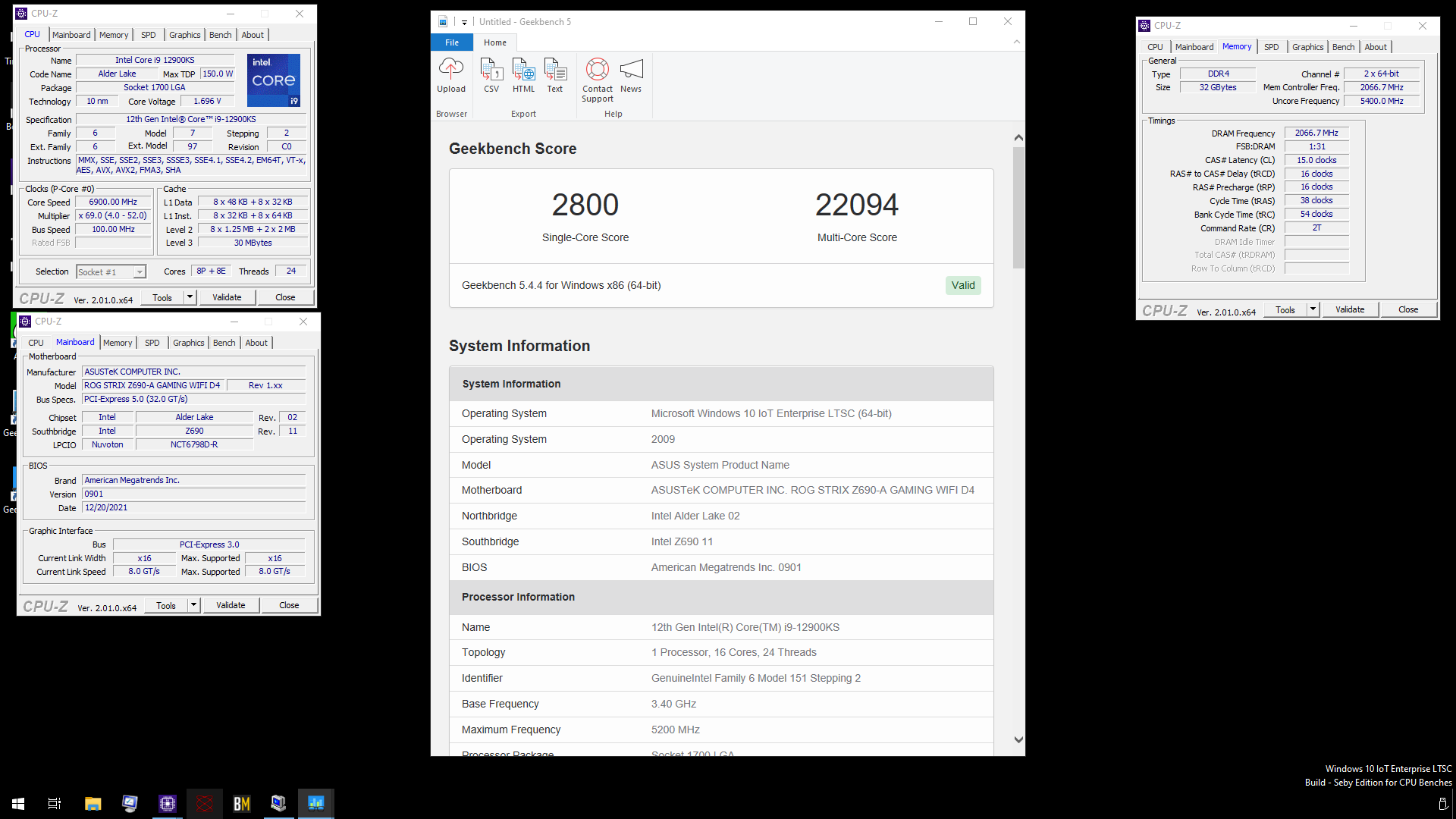Expand Tools dropdown arrow in Memory CPU-Z window

[x=1313, y=309]
